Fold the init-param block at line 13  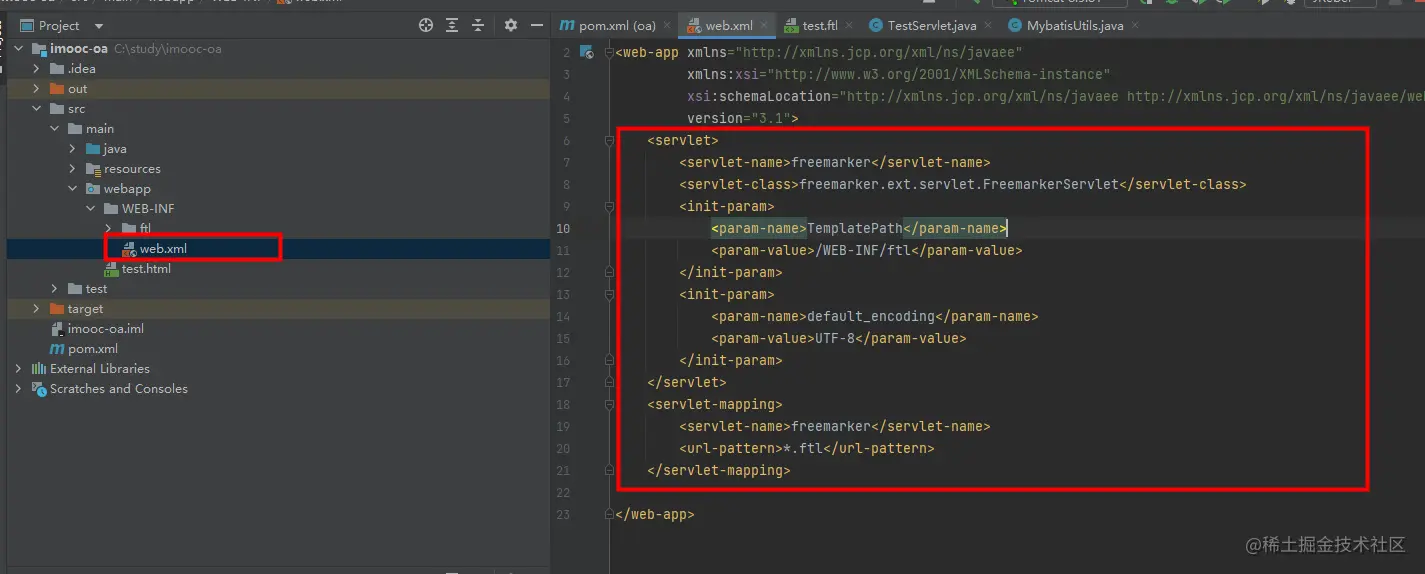(x=610, y=295)
